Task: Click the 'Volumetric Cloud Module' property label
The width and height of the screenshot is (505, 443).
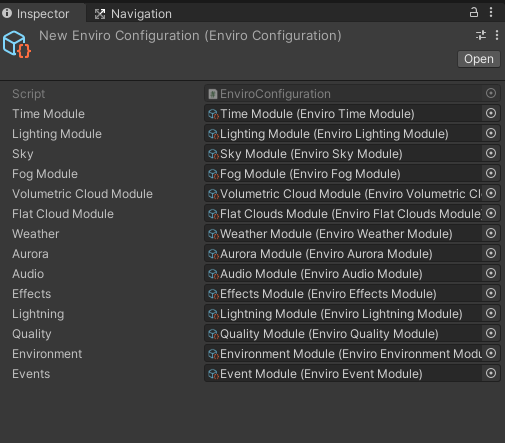Action: (82, 194)
